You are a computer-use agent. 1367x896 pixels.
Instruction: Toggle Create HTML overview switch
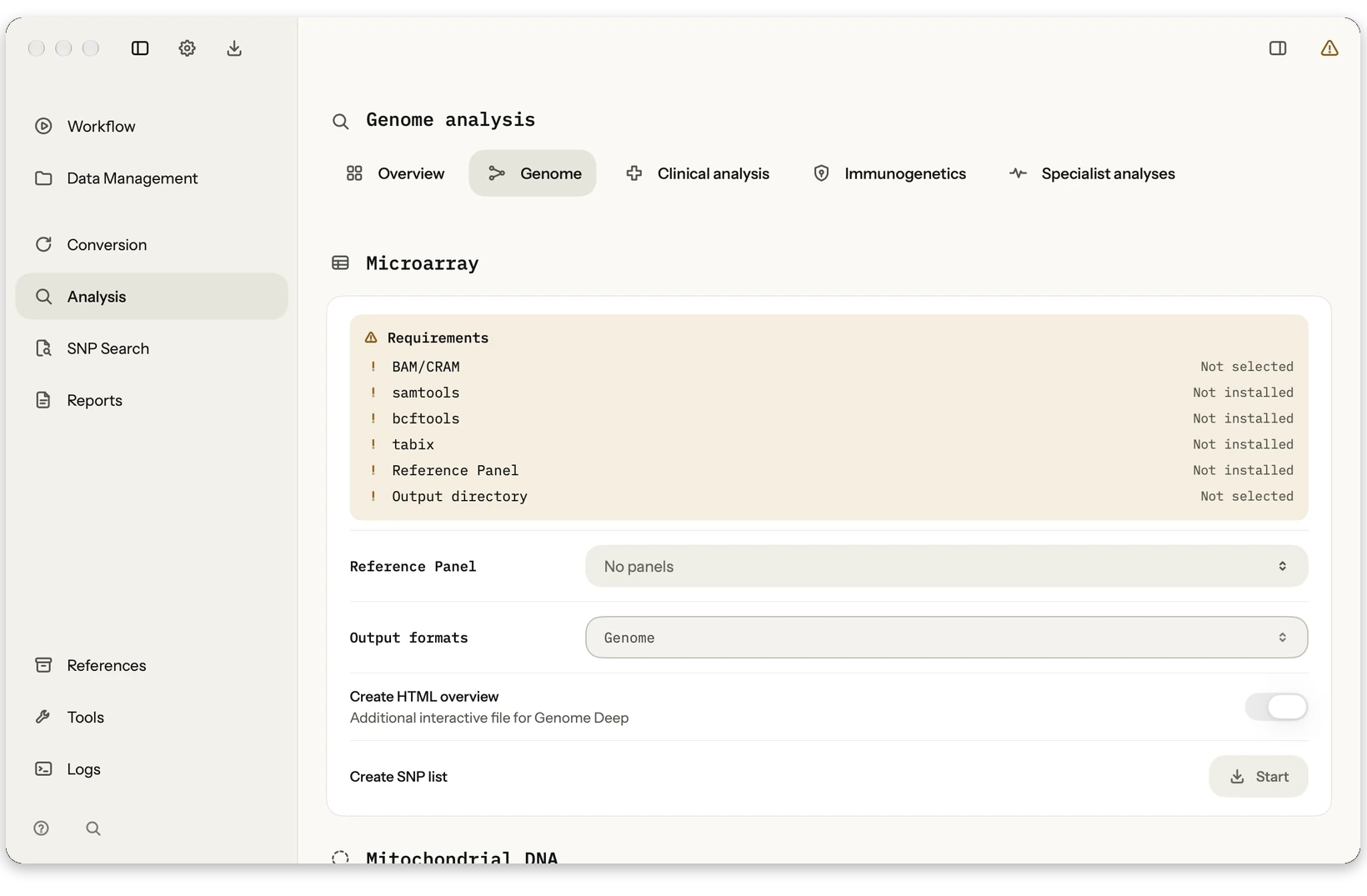(1276, 707)
